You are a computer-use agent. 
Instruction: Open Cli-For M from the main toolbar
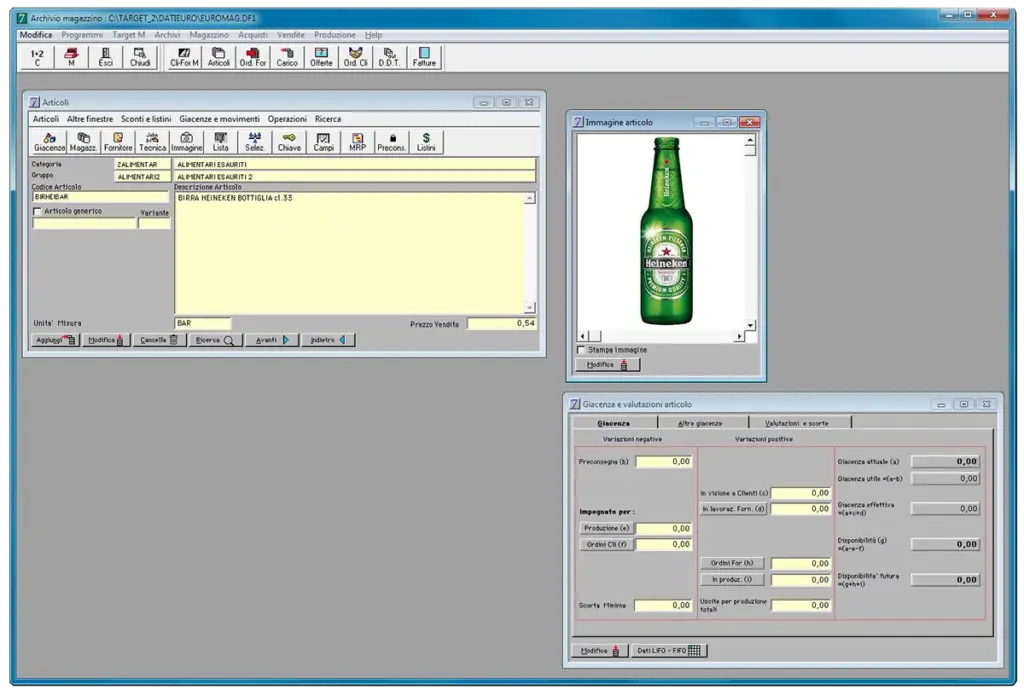click(184, 57)
